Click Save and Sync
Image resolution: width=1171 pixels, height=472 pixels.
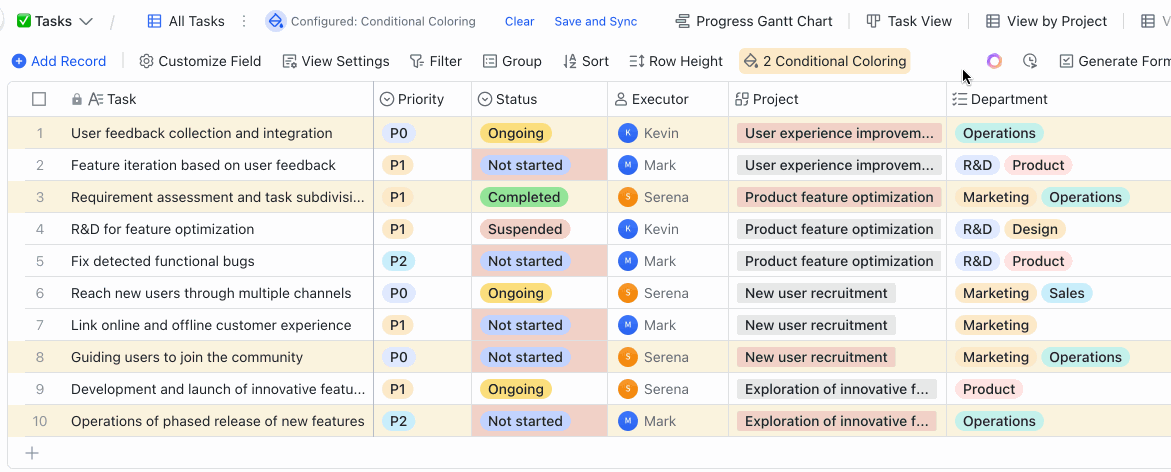tap(595, 21)
